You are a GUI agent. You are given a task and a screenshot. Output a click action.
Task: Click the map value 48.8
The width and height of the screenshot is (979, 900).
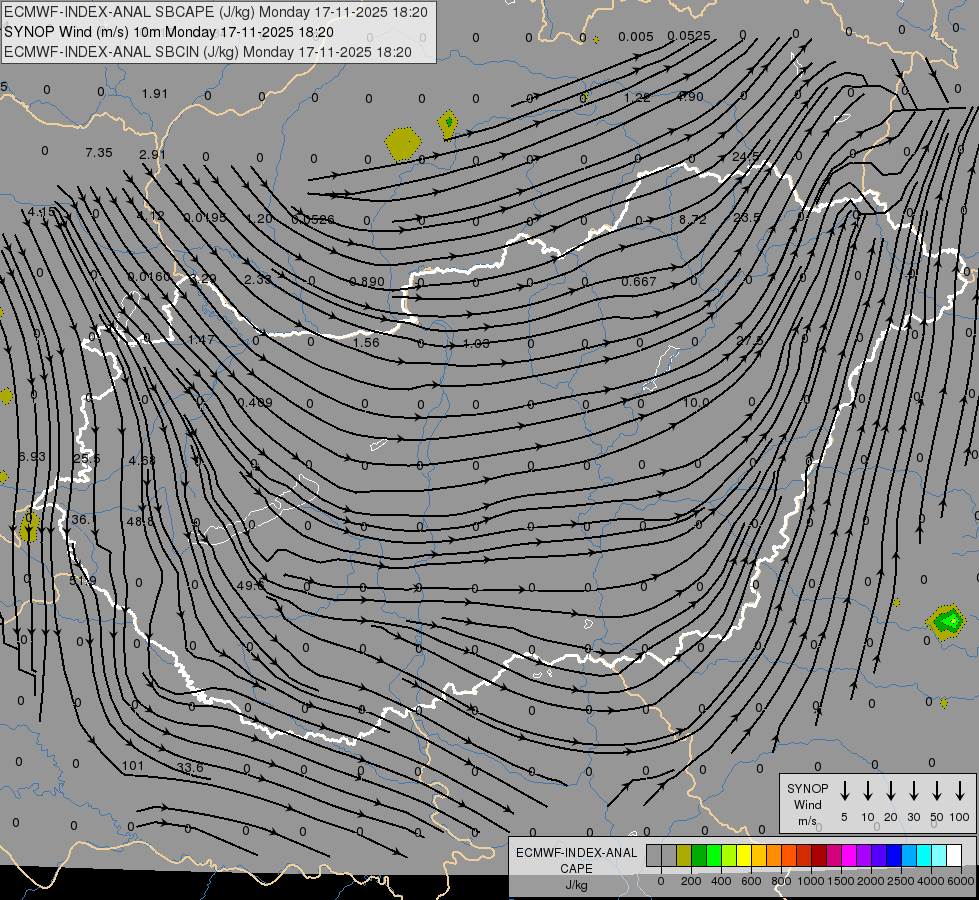point(140,521)
